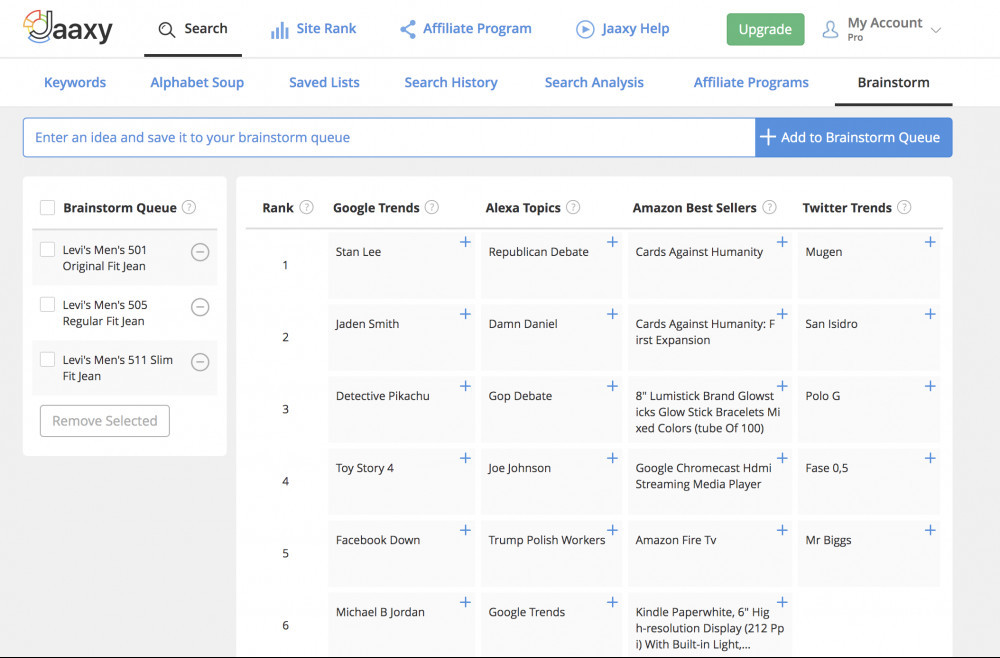Viewport: 1000px width, 658px height.
Task: Open Google Trends help icon
Action: click(432, 207)
